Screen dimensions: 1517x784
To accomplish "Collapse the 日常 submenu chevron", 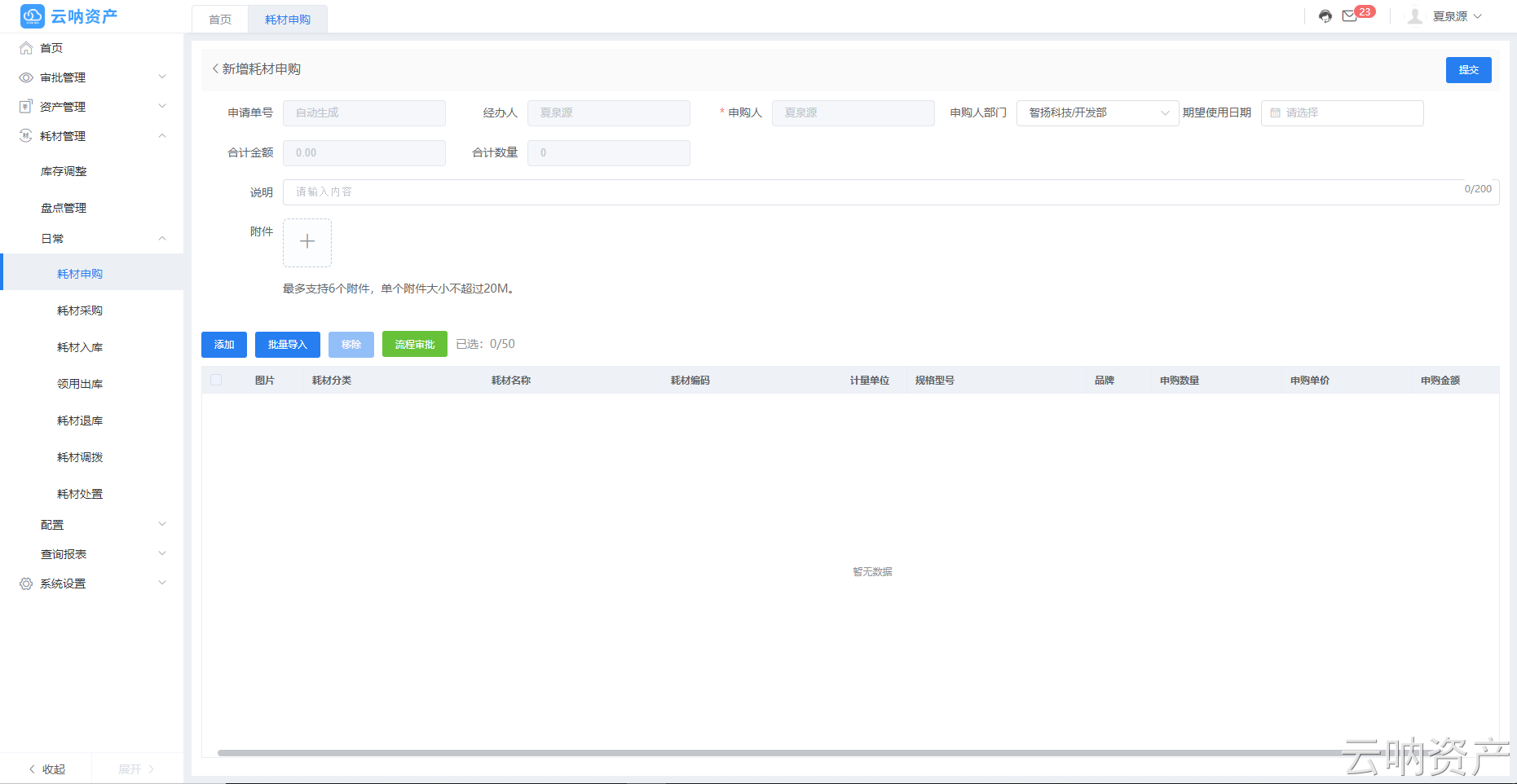I will pos(162,239).
